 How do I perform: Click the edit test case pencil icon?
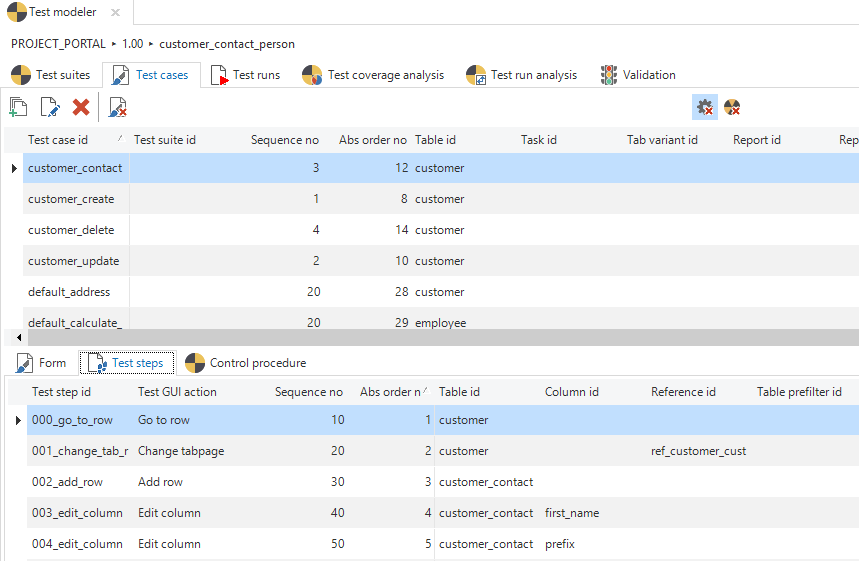[50, 107]
